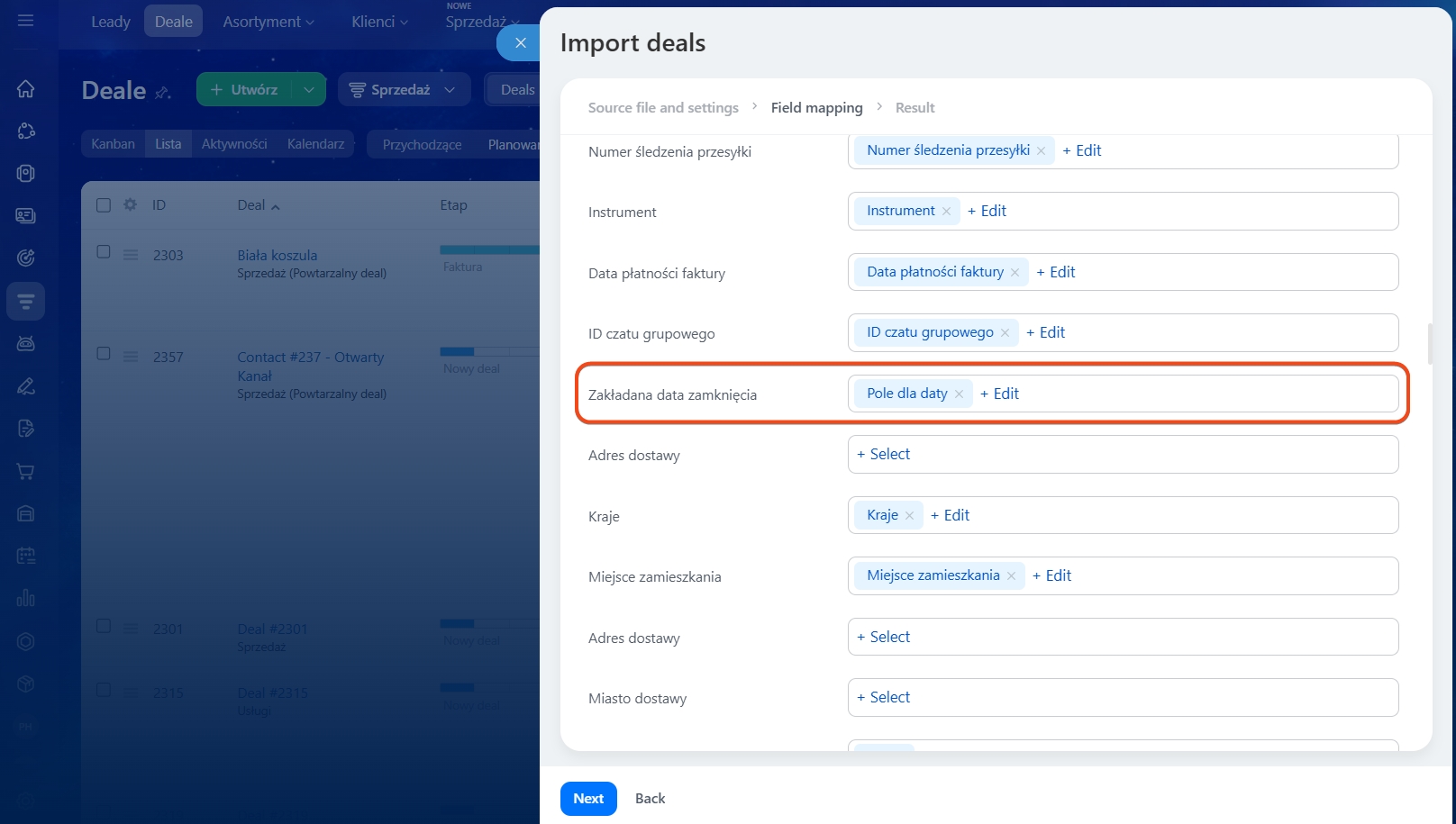Click the gear settings icon in table header
The width and height of the screenshot is (1456, 824).
tap(130, 204)
